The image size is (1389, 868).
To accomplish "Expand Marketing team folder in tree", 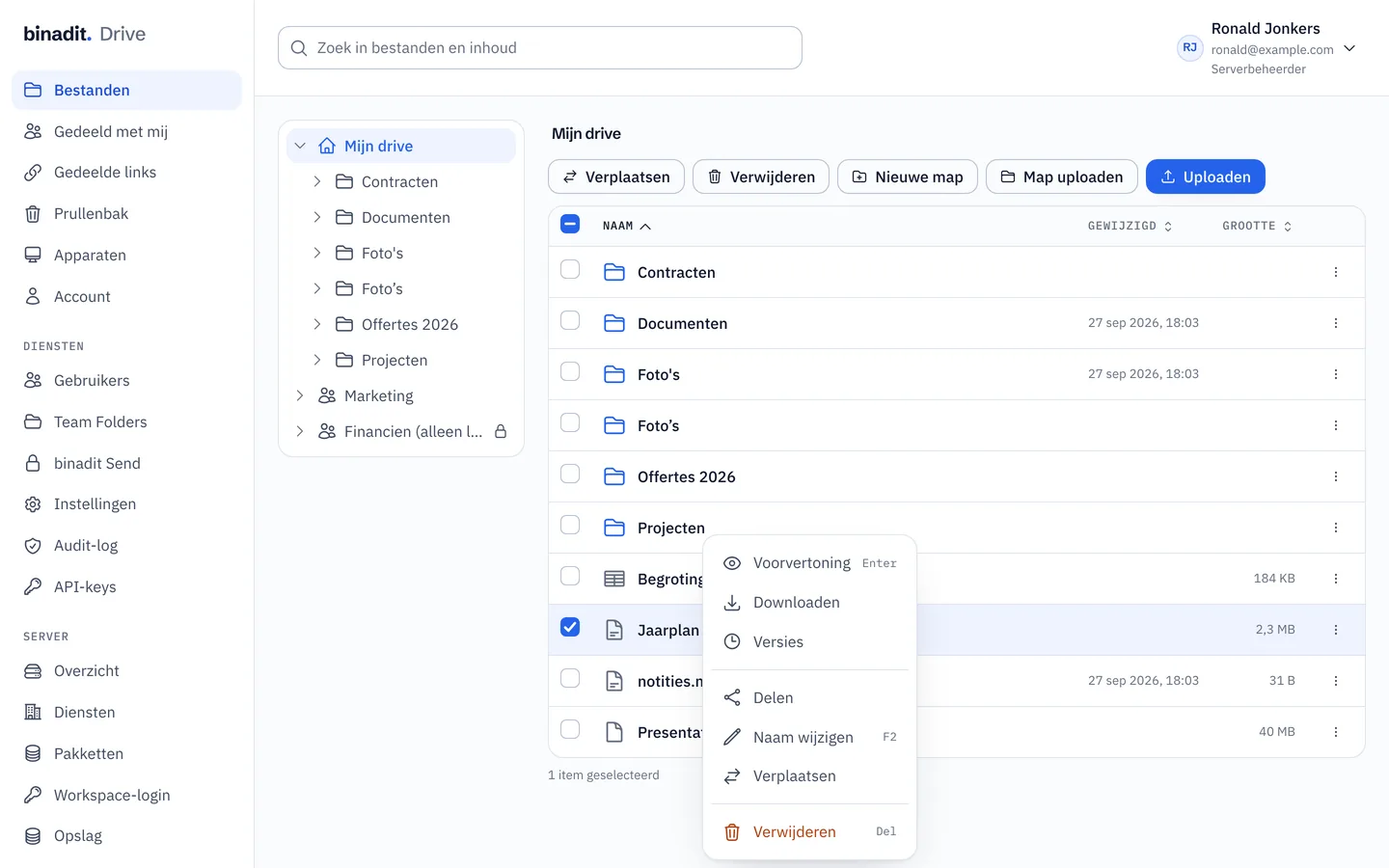I will (300, 395).
